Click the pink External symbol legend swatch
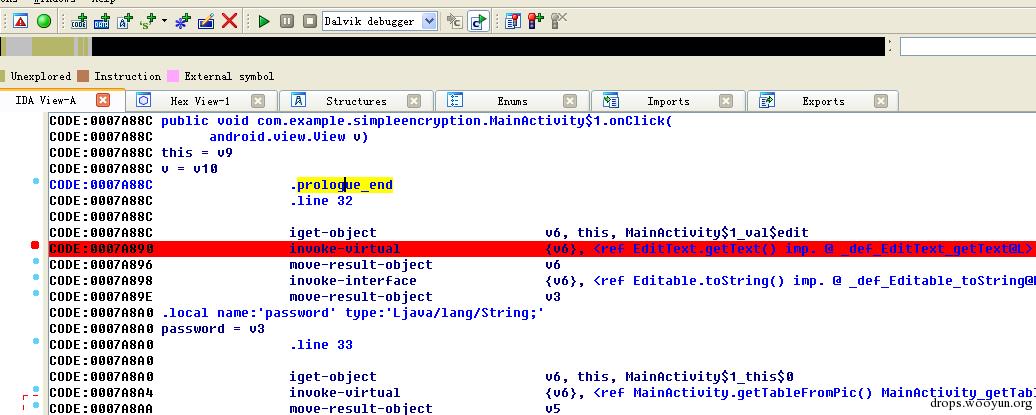Screen dimensions: 1036x415 [x=173, y=76]
